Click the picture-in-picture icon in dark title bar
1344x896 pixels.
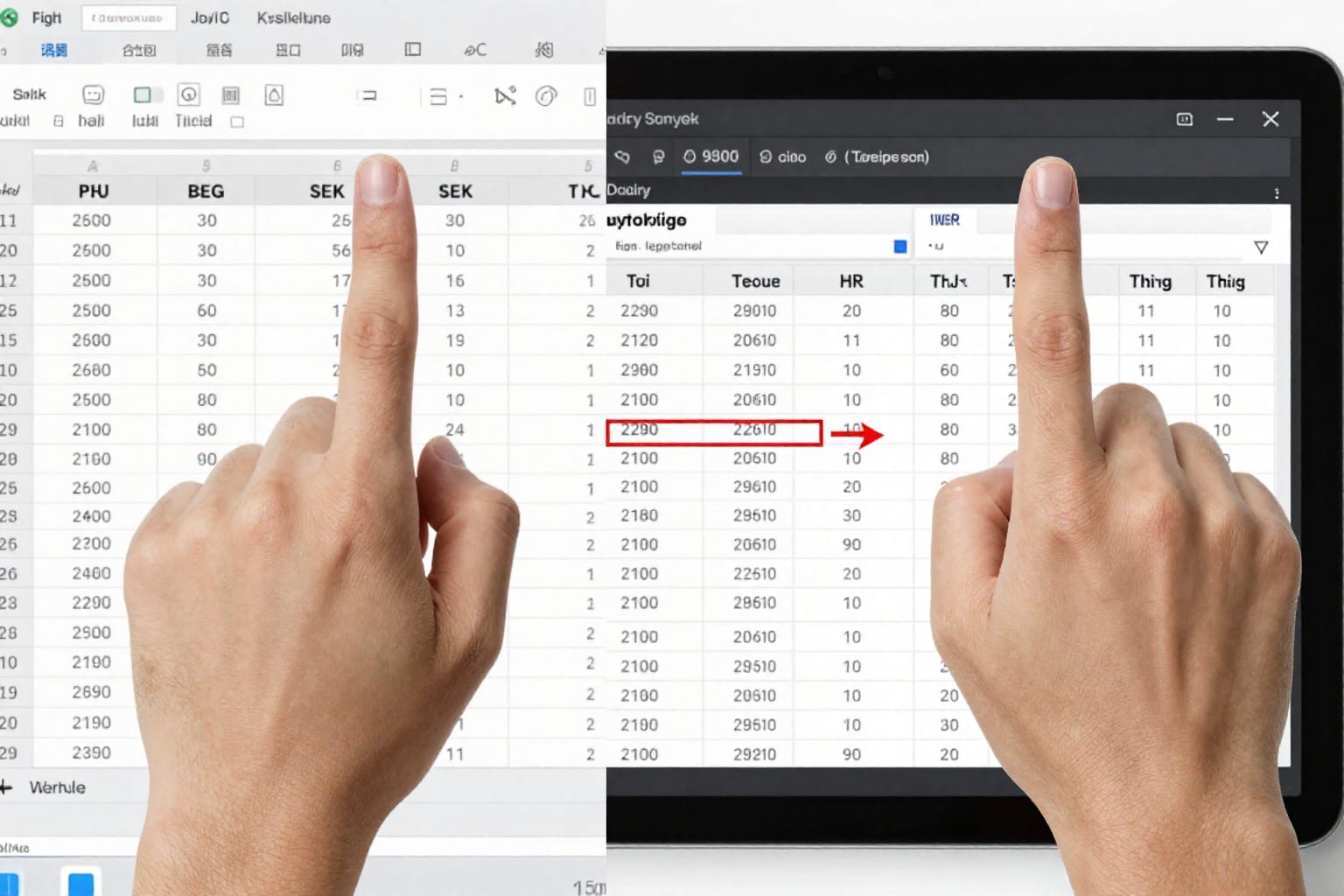(x=1185, y=119)
